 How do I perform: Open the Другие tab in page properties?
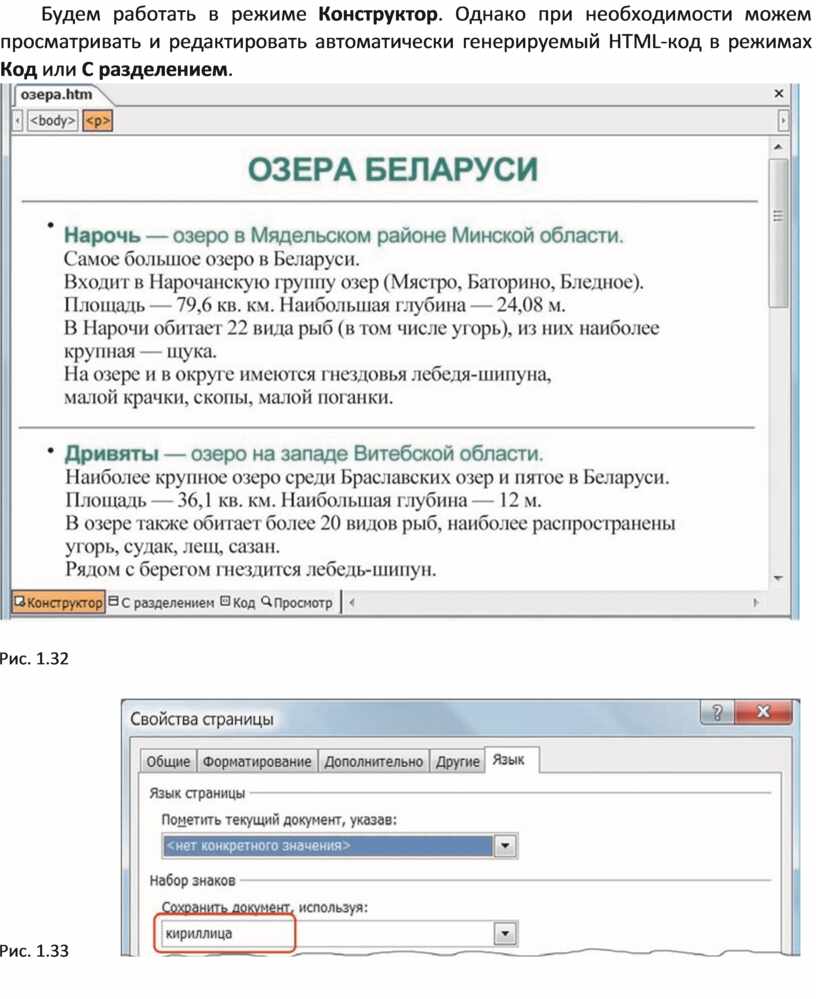click(457, 761)
